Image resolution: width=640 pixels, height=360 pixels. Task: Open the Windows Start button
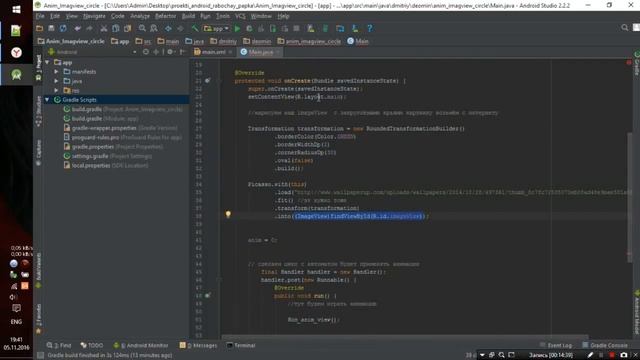tap(16, 9)
